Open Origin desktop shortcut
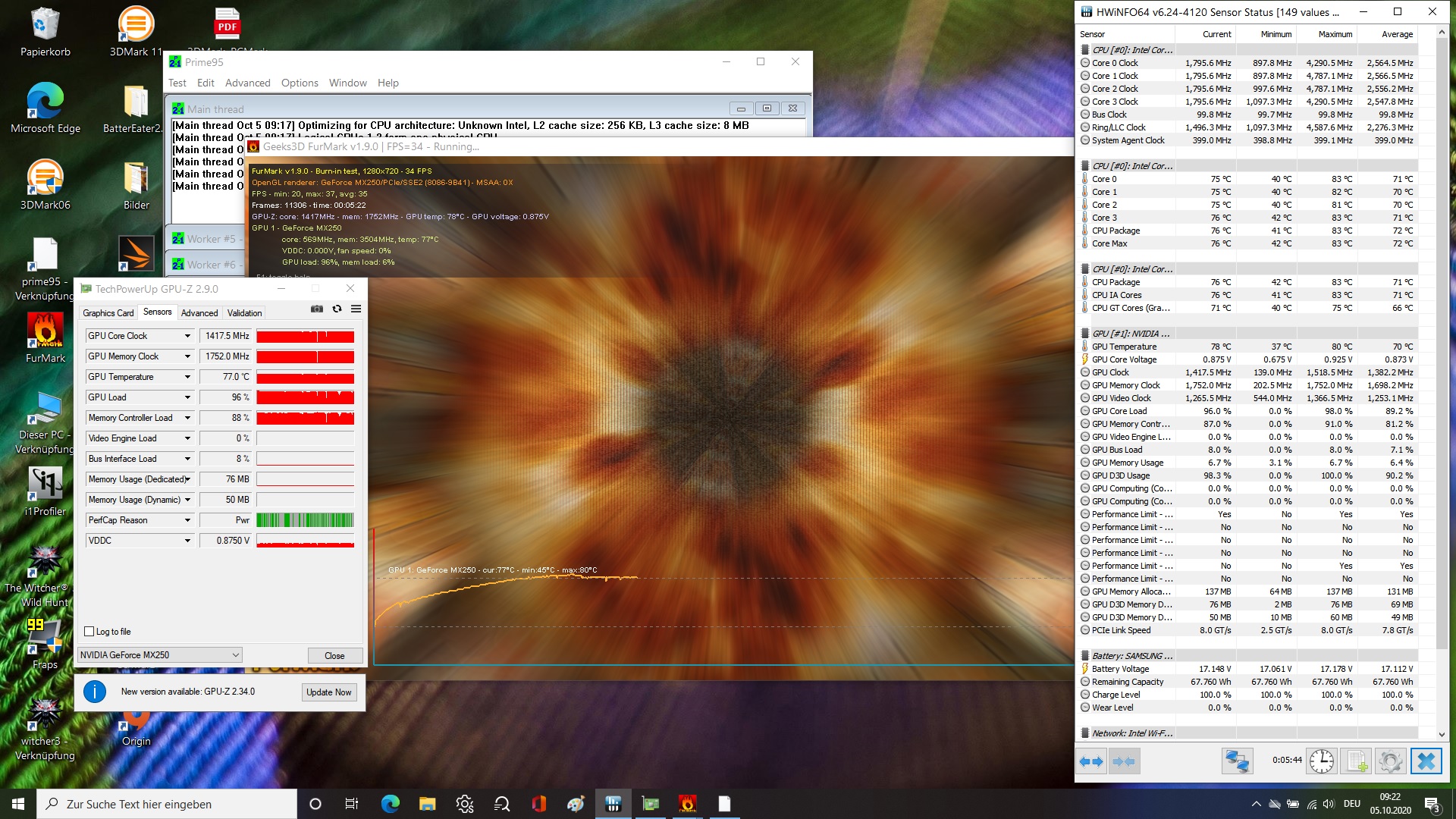The image size is (1456, 819). pyautogui.click(x=136, y=730)
